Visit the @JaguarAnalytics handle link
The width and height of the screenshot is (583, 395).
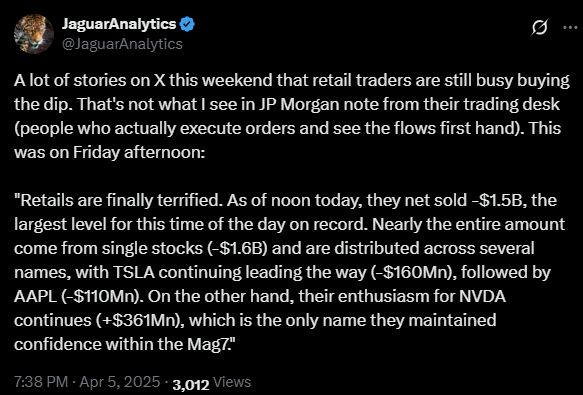122,44
